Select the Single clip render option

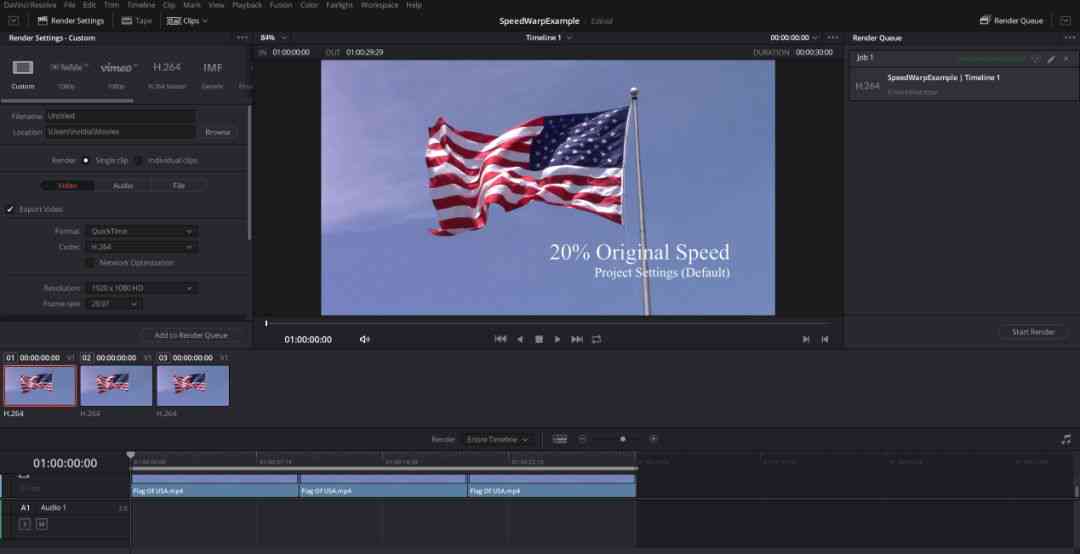pos(85,161)
